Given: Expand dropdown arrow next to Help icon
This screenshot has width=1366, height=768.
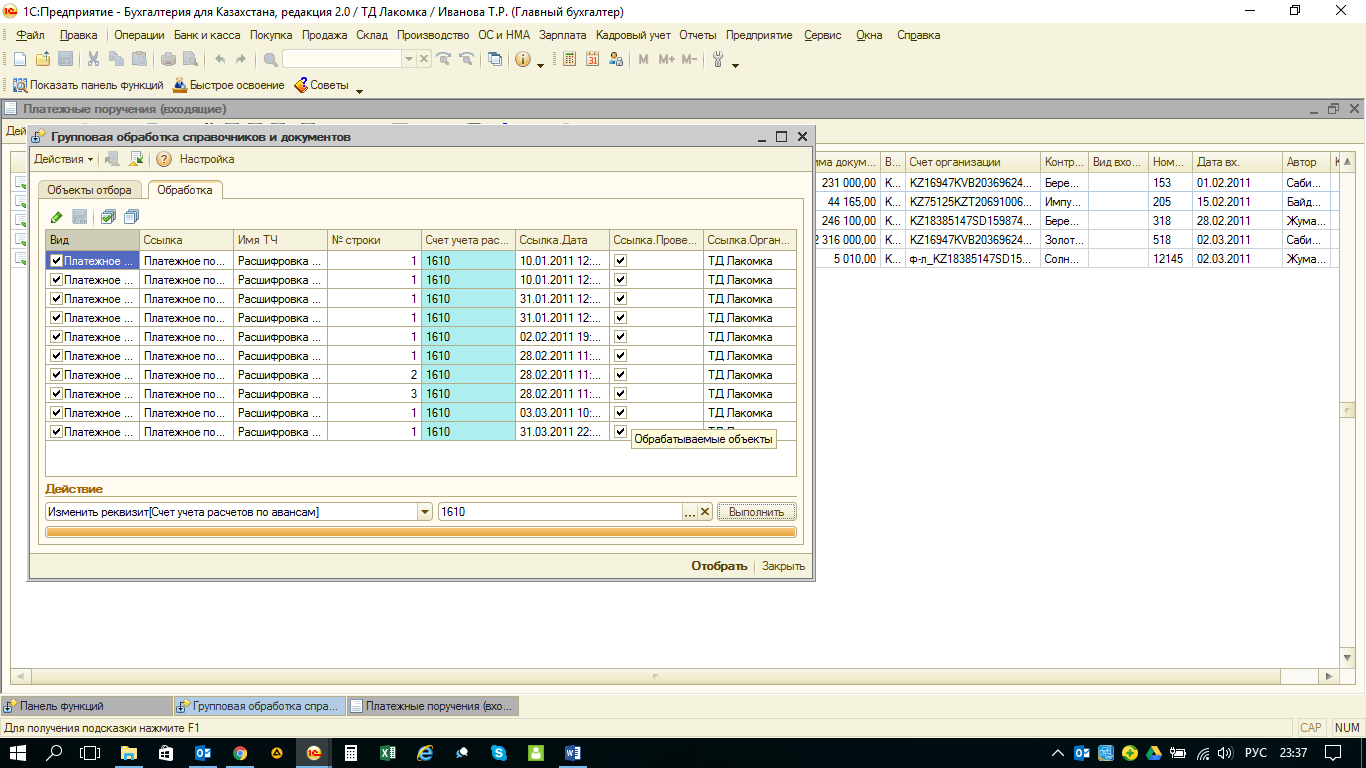Looking at the screenshot, I should [x=541, y=65].
